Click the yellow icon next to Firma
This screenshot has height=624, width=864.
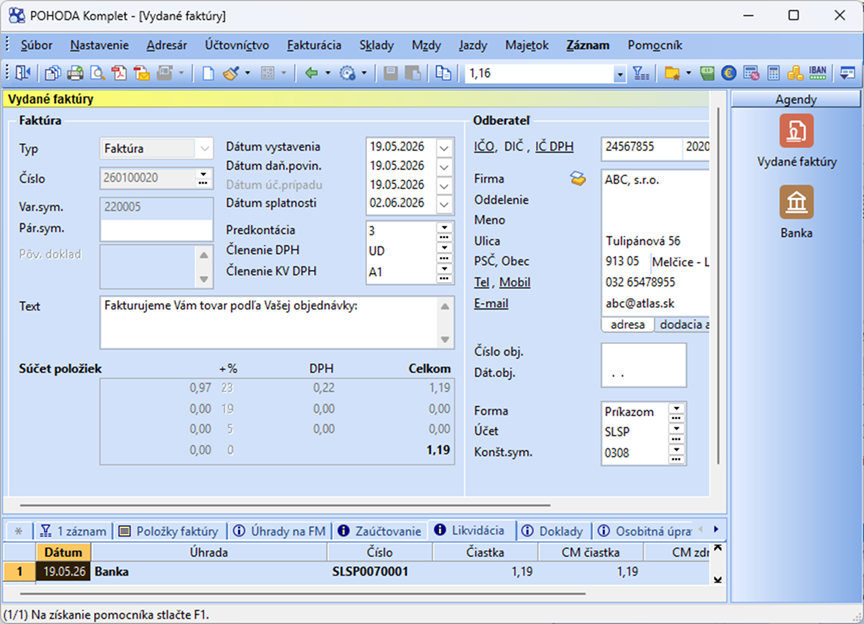pos(577,178)
